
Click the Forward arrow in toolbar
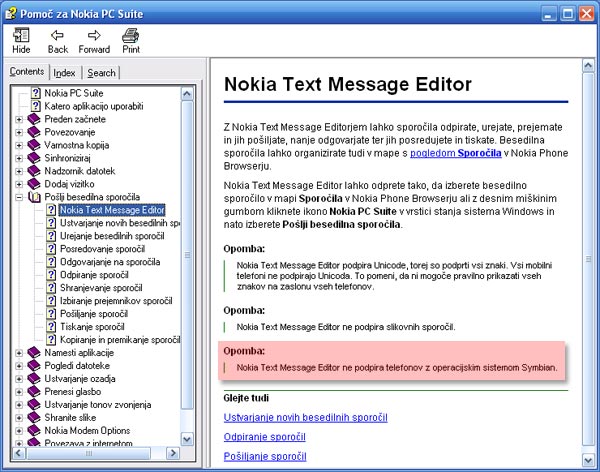coord(94,40)
